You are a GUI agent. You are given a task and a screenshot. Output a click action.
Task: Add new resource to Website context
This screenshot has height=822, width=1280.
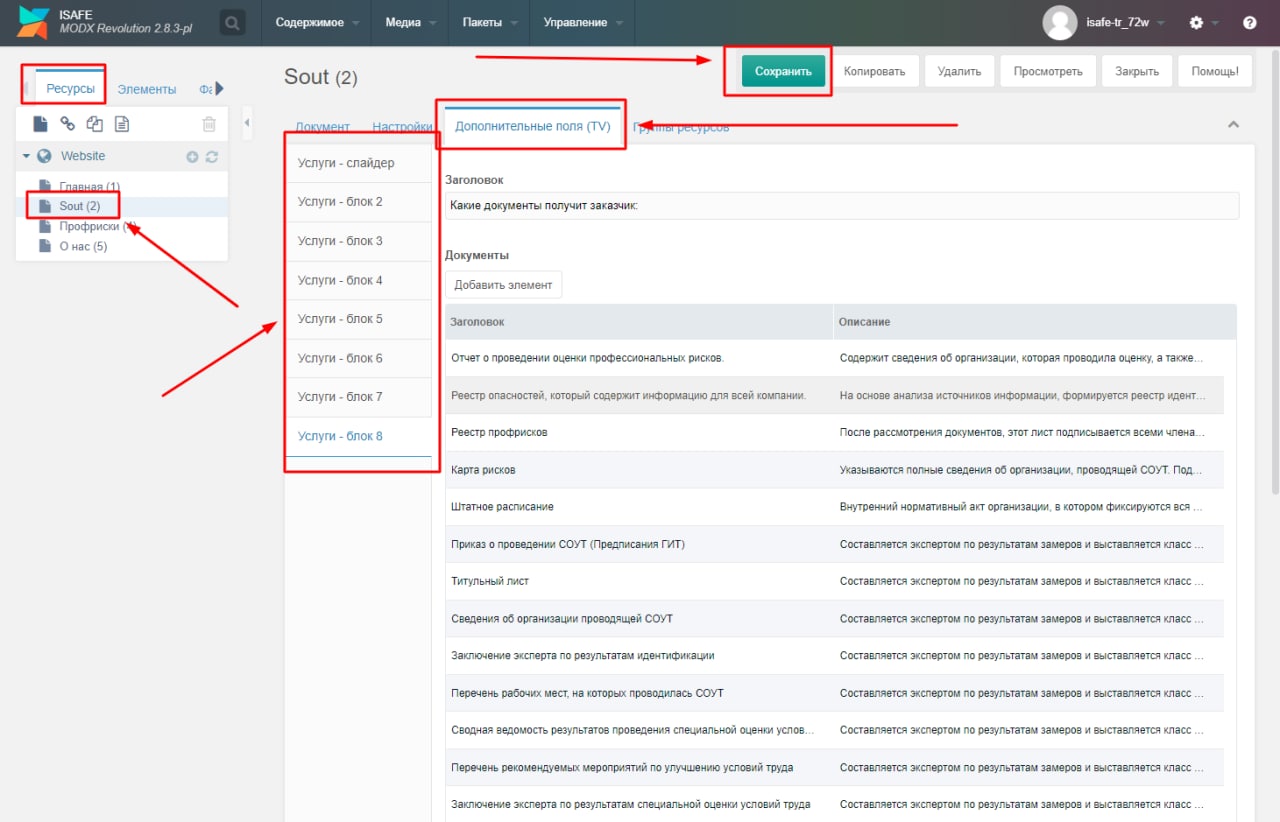click(193, 157)
